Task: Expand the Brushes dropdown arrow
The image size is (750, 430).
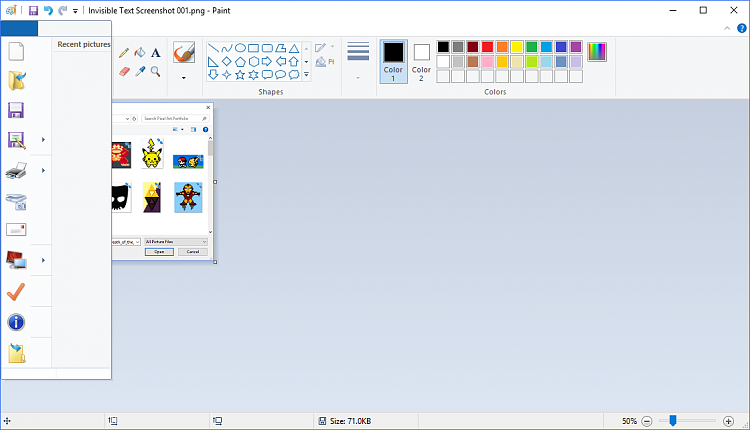Action: coord(183,77)
